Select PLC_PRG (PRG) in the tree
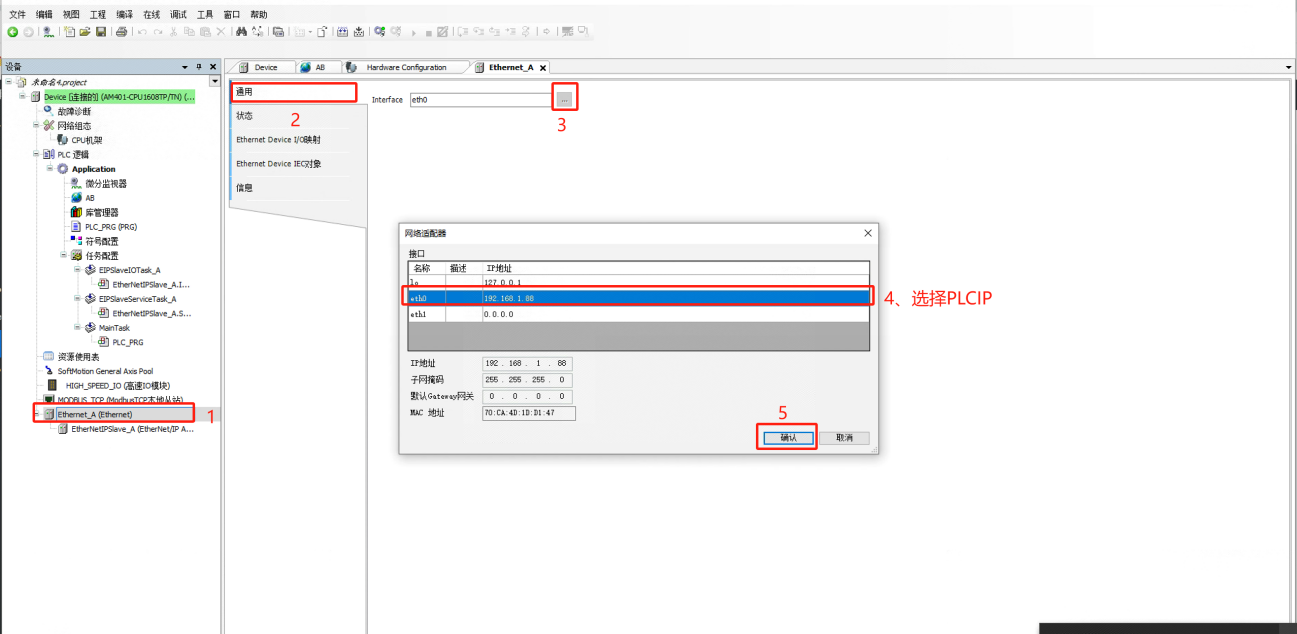This screenshot has height=634, width=1297. tap(110, 227)
